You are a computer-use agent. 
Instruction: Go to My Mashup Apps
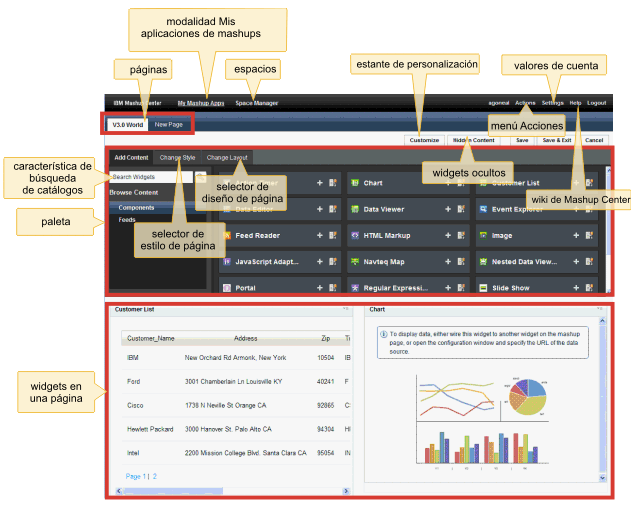(201, 103)
